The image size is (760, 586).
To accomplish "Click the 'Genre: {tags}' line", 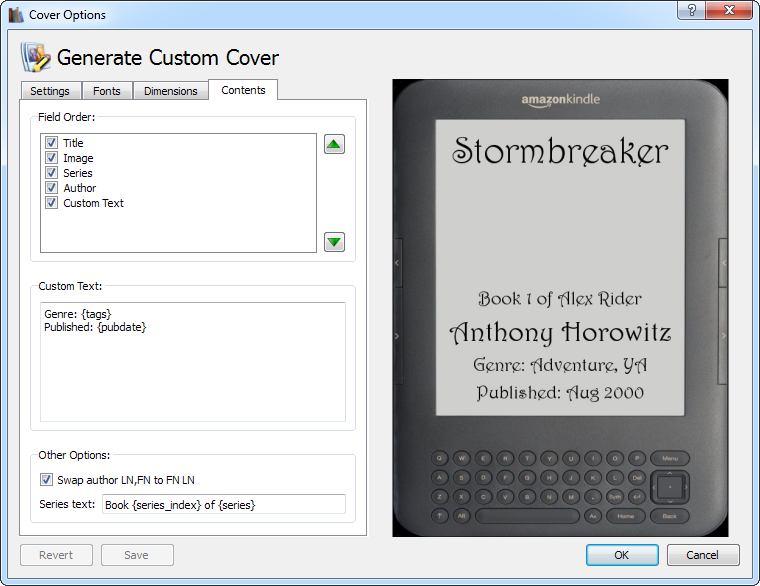I will click(x=78, y=314).
